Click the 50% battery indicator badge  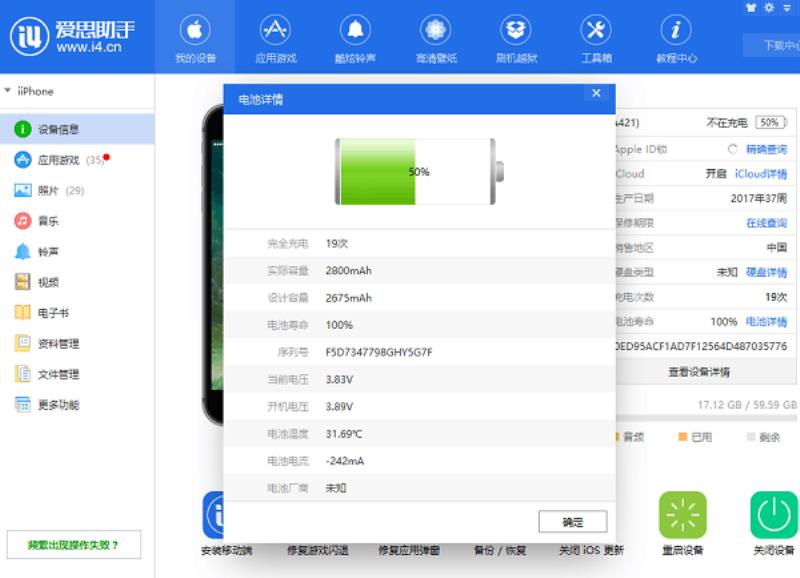[771, 122]
